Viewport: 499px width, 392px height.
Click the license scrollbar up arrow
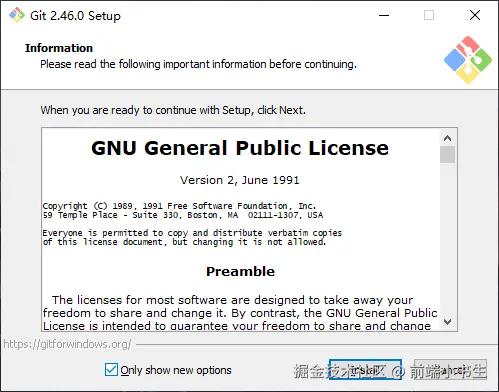click(x=447, y=138)
